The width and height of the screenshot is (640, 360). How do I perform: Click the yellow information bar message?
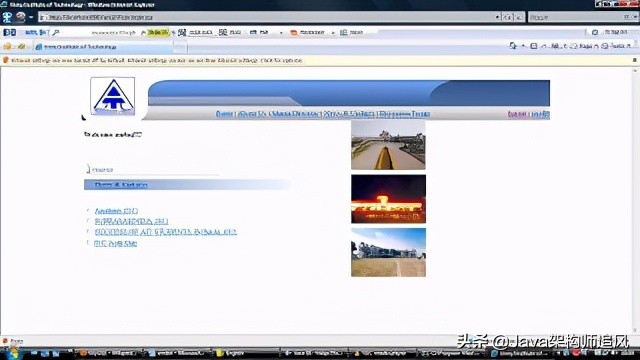(x=156, y=60)
